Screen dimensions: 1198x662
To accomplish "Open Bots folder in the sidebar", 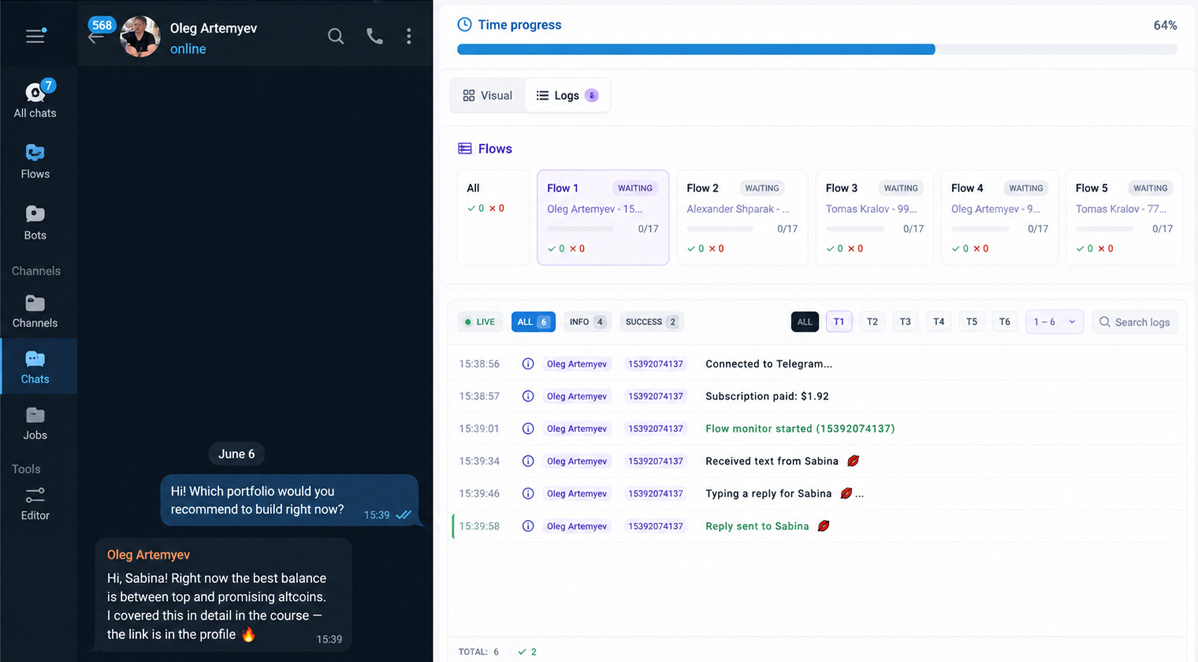I will 35,222.
